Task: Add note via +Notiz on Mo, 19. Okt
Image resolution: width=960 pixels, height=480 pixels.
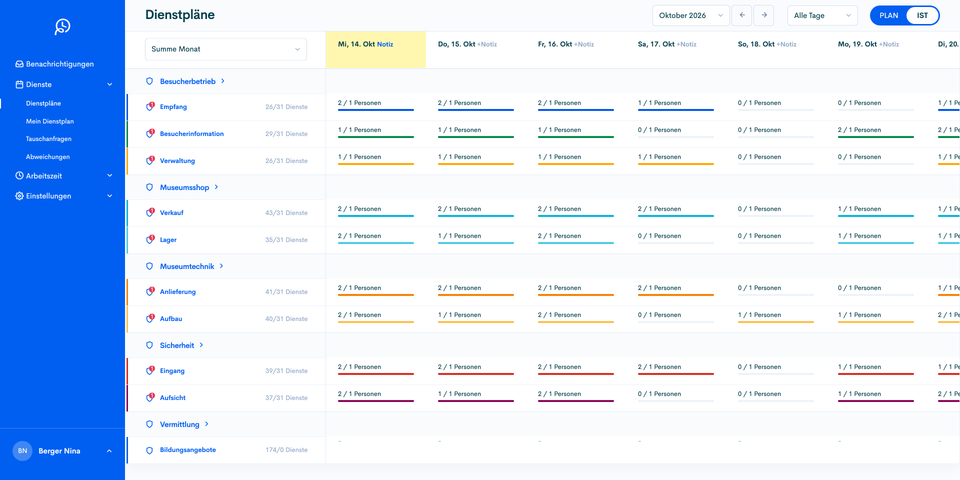Action: tap(889, 44)
